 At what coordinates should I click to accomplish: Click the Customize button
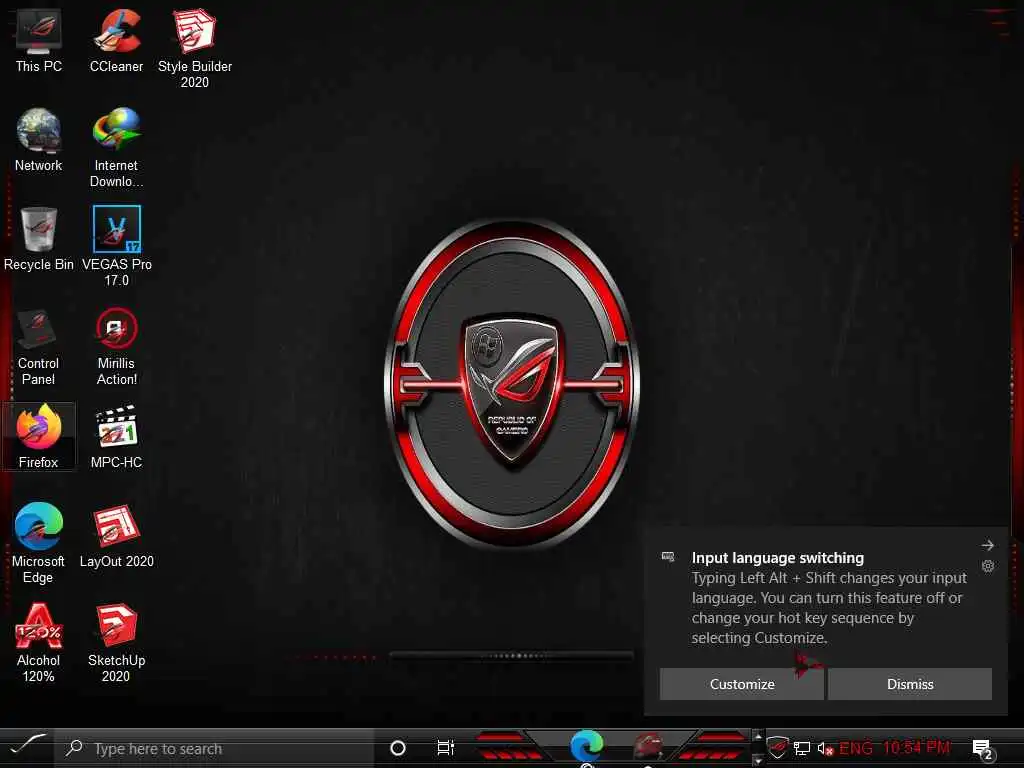tap(742, 684)
